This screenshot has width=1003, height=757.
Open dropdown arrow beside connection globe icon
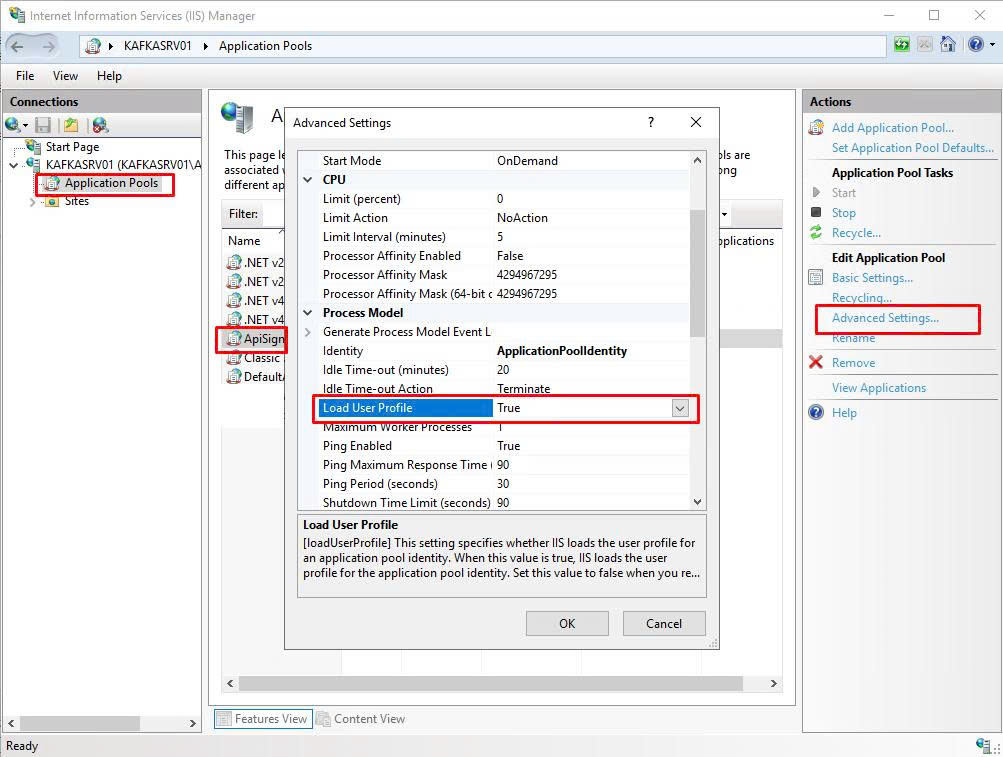[25, 125]
